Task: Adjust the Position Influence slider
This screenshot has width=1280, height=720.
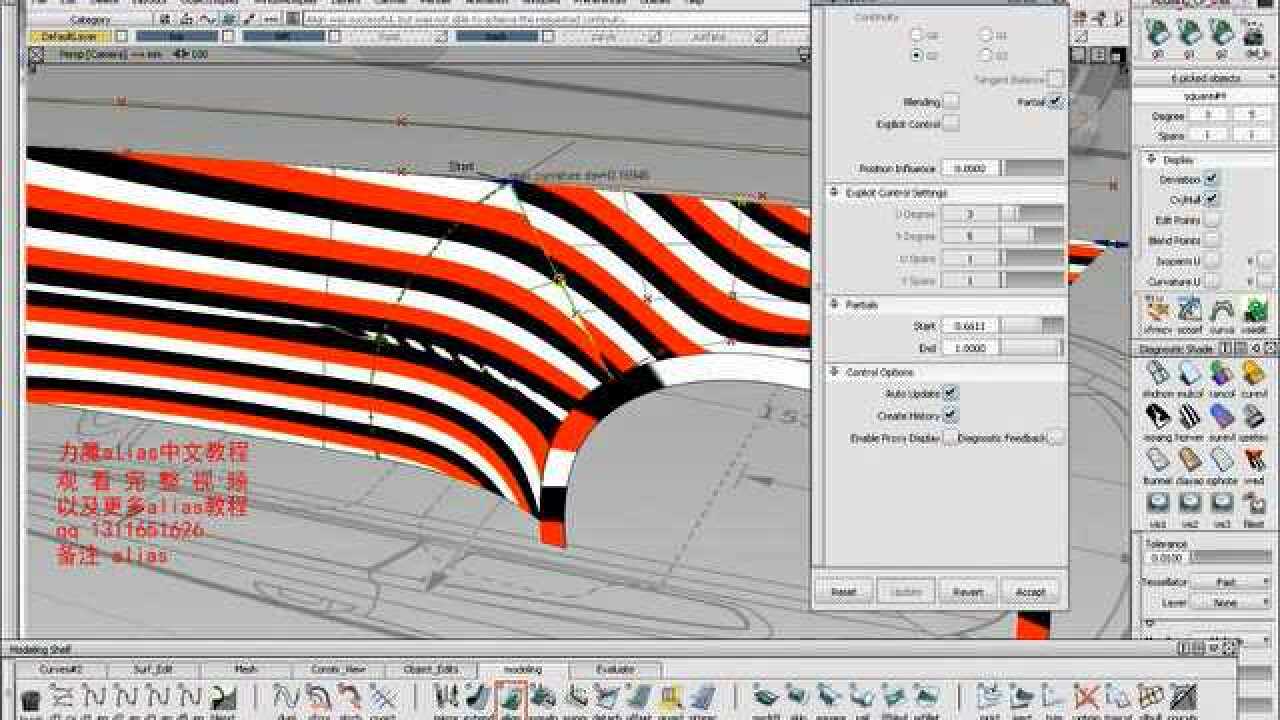Action: pyautogui.click(x=1034, y=169)
